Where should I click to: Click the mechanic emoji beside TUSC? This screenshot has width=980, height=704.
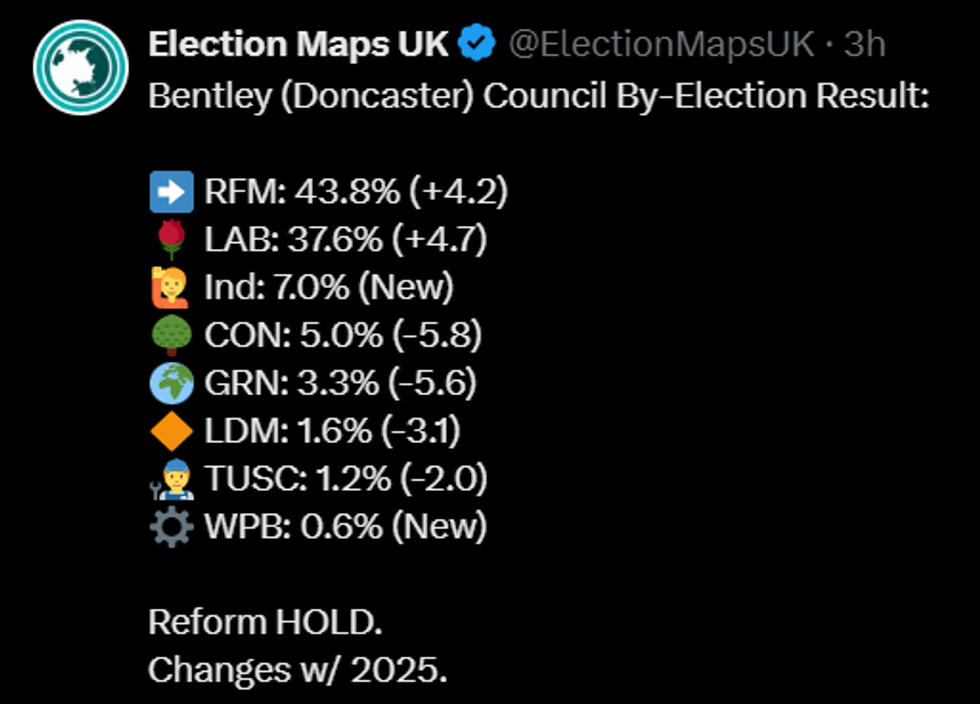(x=171, y=479)
